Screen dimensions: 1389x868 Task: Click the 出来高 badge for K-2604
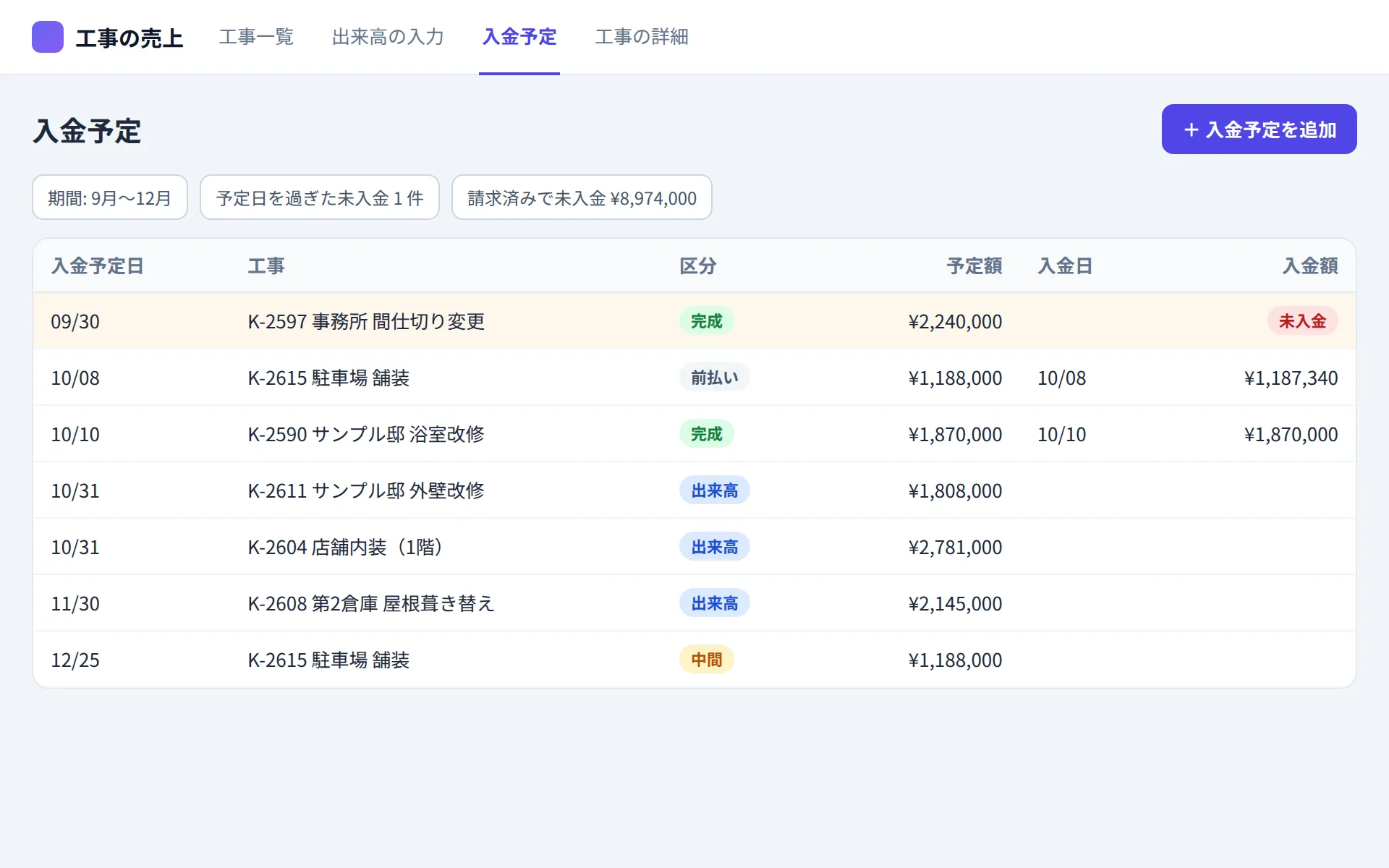click(714, 547)
